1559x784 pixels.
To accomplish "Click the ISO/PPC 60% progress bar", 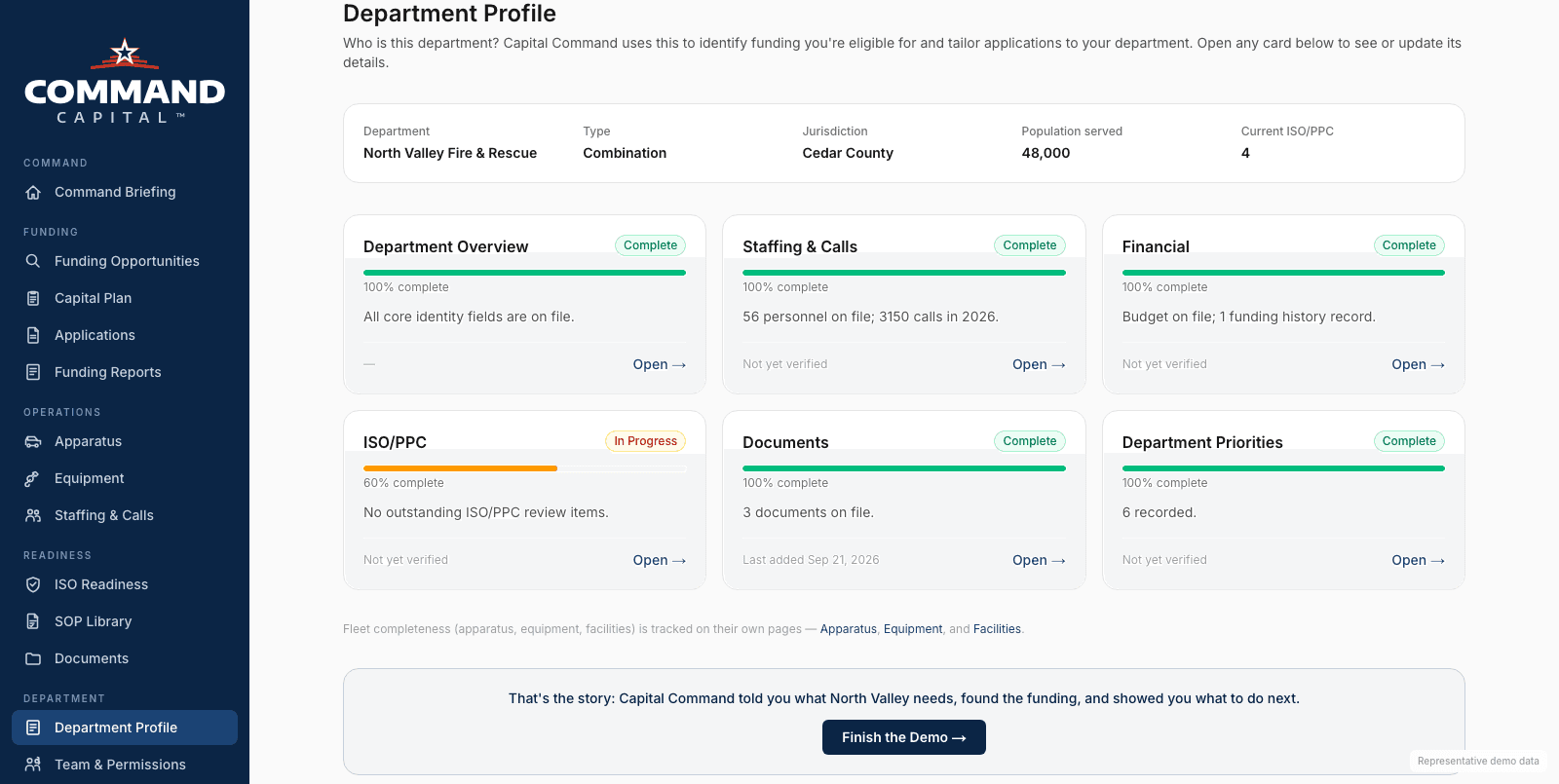I will (x=524, y=468).
